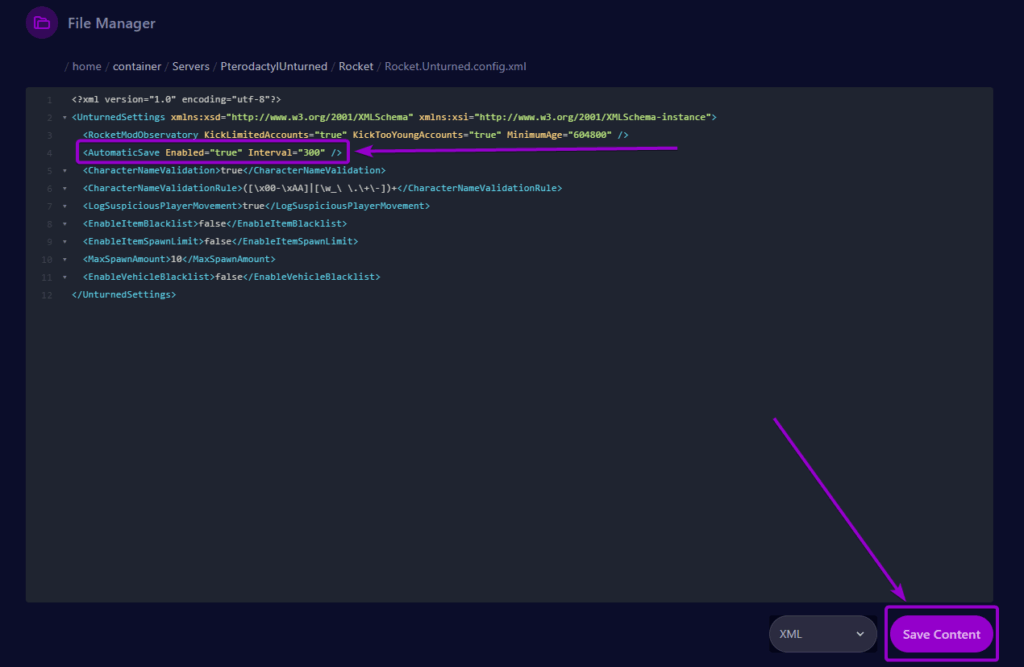
Task: Click line number 4 in the gutter
Action: [49, 153]
